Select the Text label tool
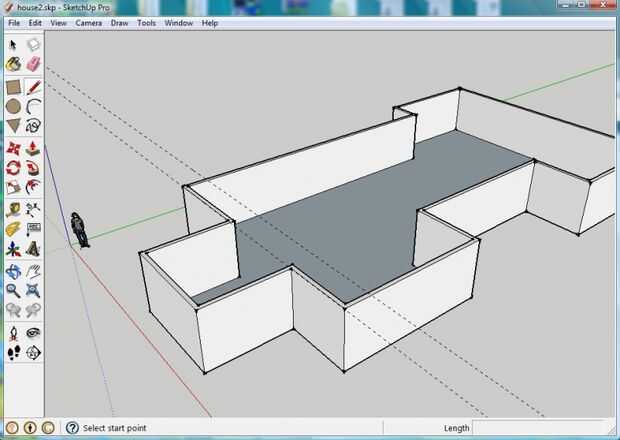Screen dimensions: 620x440 33,229
